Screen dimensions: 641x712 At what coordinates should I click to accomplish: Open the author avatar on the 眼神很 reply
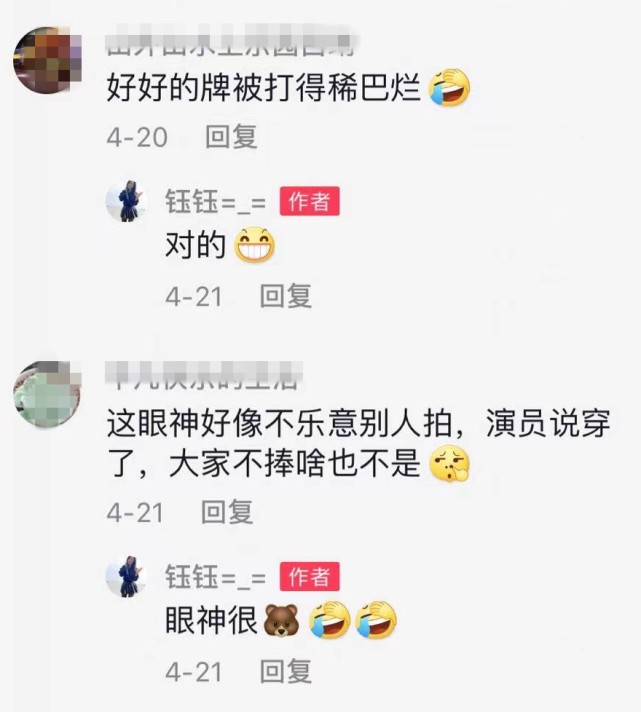[x=126, y=577]
